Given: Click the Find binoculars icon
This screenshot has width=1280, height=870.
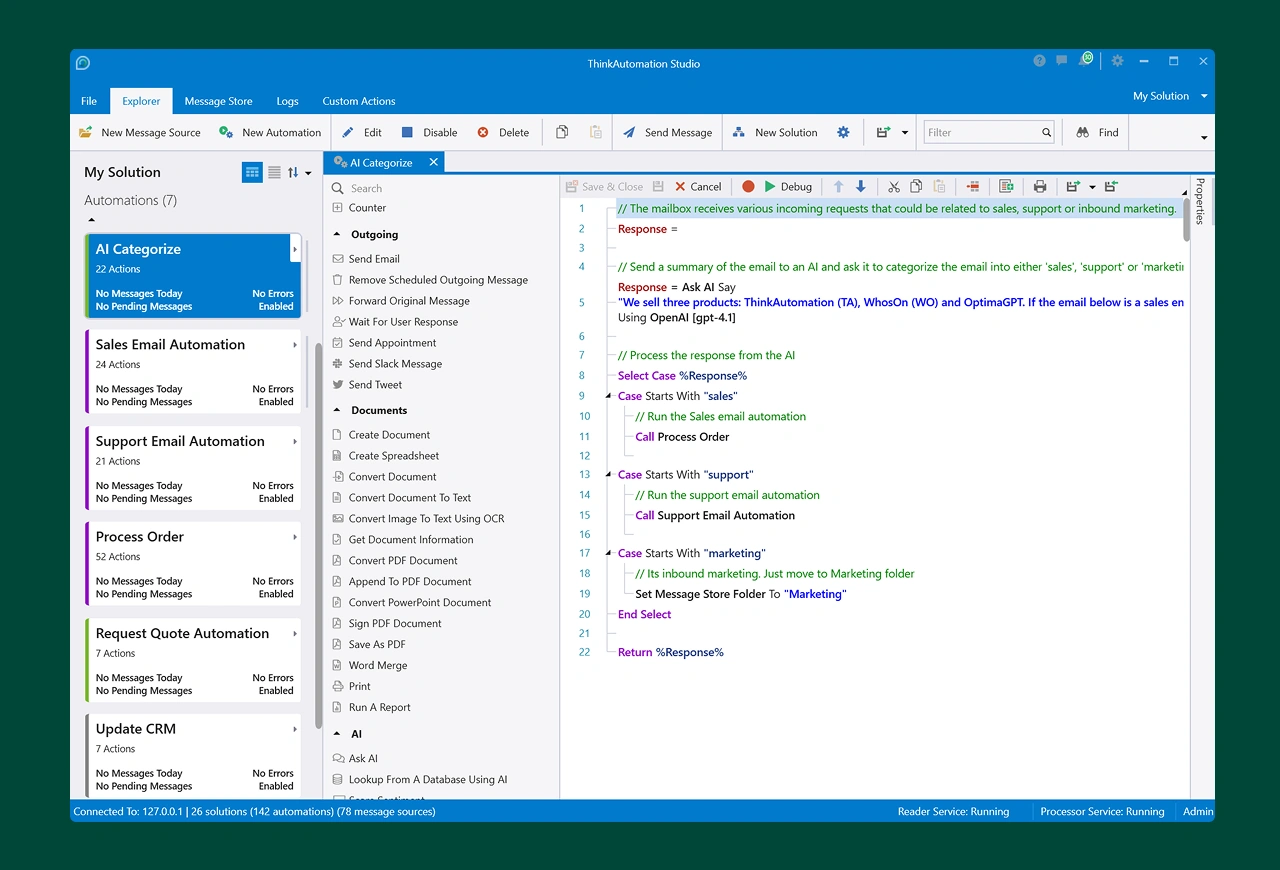Looking at the screenshot, I should 1082,132.
